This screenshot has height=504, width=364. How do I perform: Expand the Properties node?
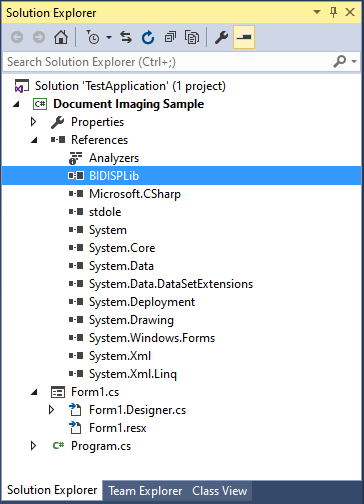(x=33, y=122)
